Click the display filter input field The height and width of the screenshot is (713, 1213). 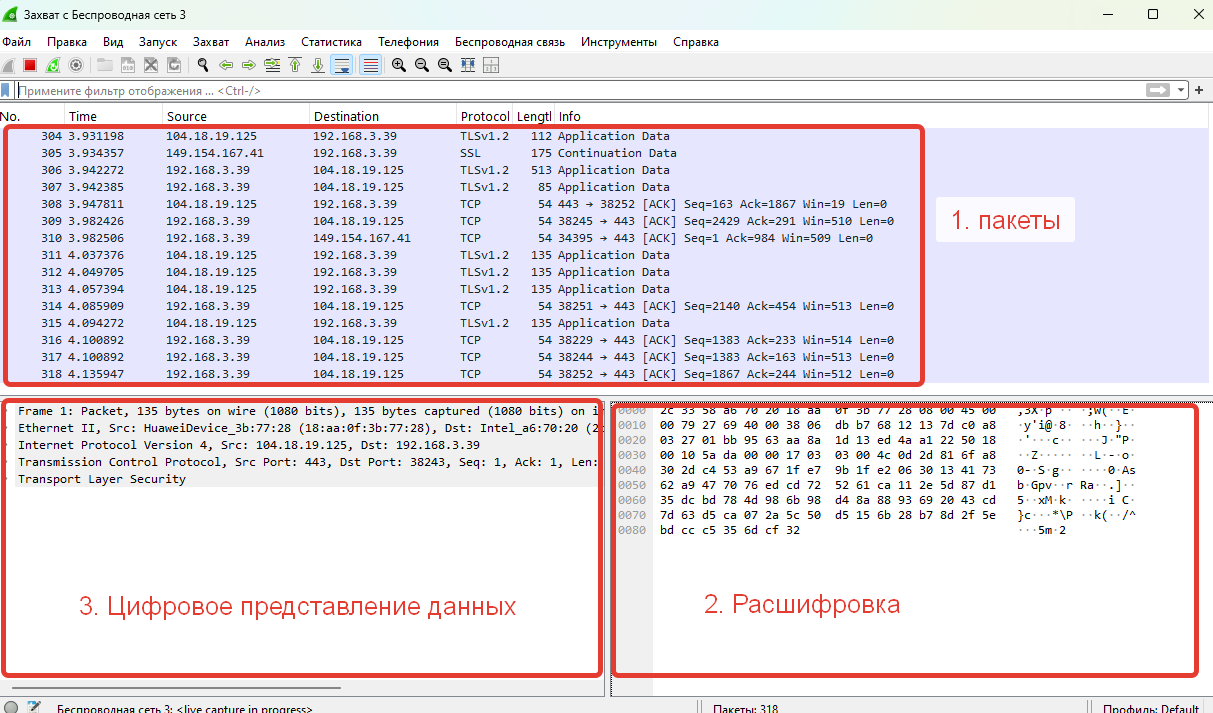click(580, 90)
